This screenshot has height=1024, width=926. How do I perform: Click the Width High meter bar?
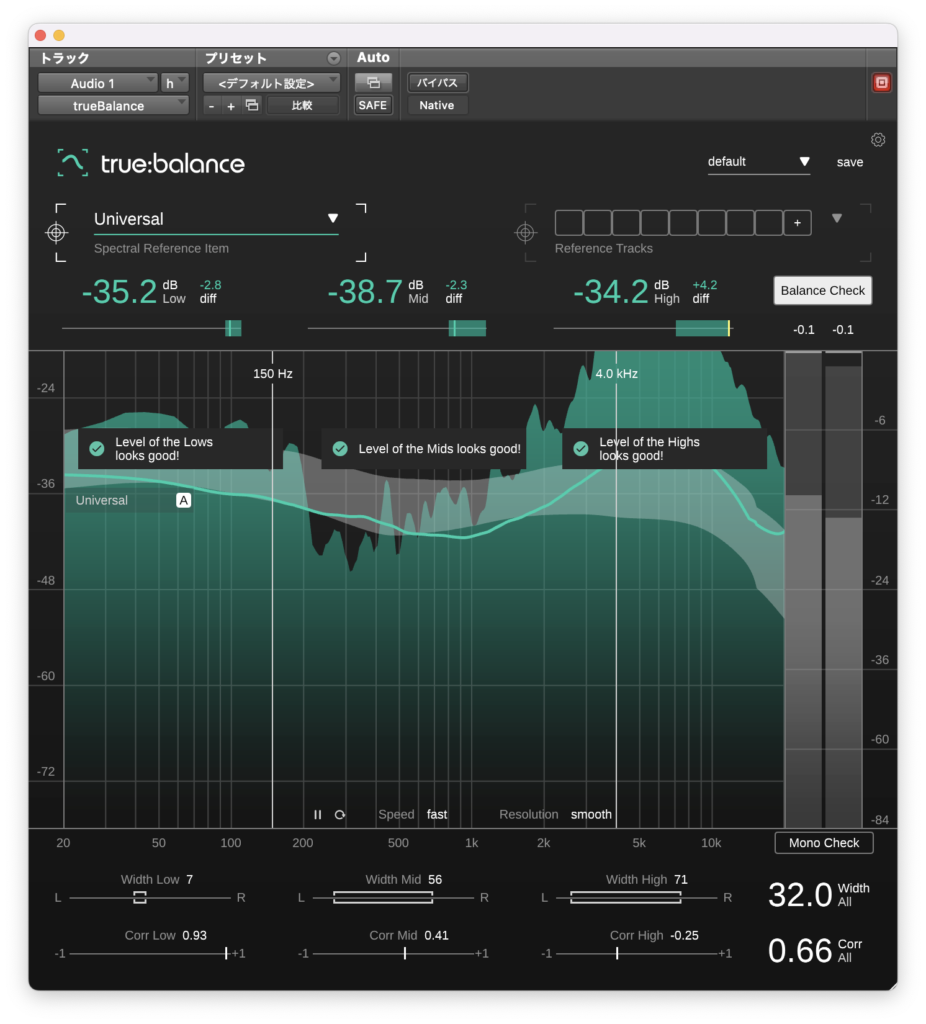click(x=626, y=897)
